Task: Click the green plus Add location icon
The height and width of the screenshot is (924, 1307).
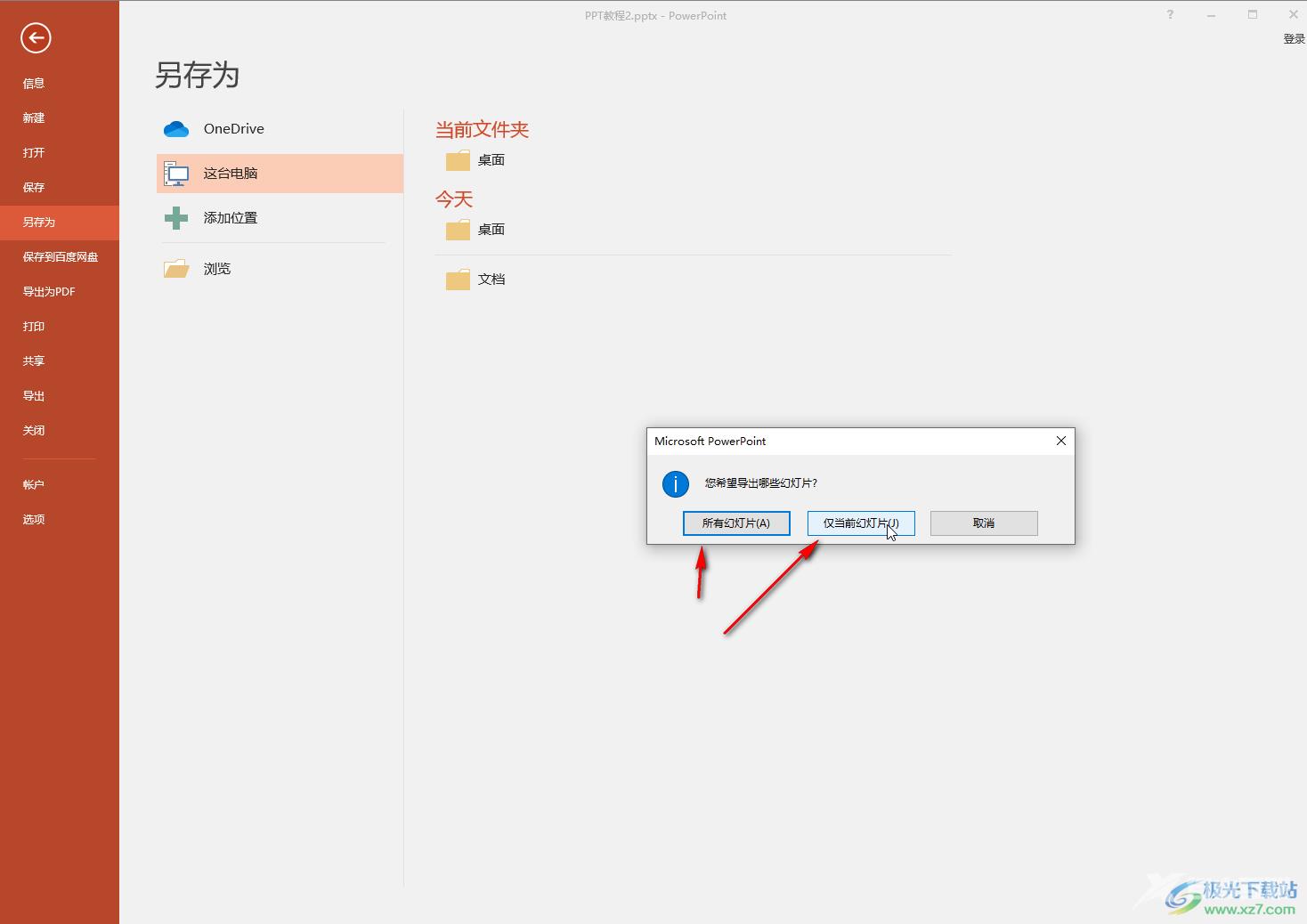Action: point(176,218)
